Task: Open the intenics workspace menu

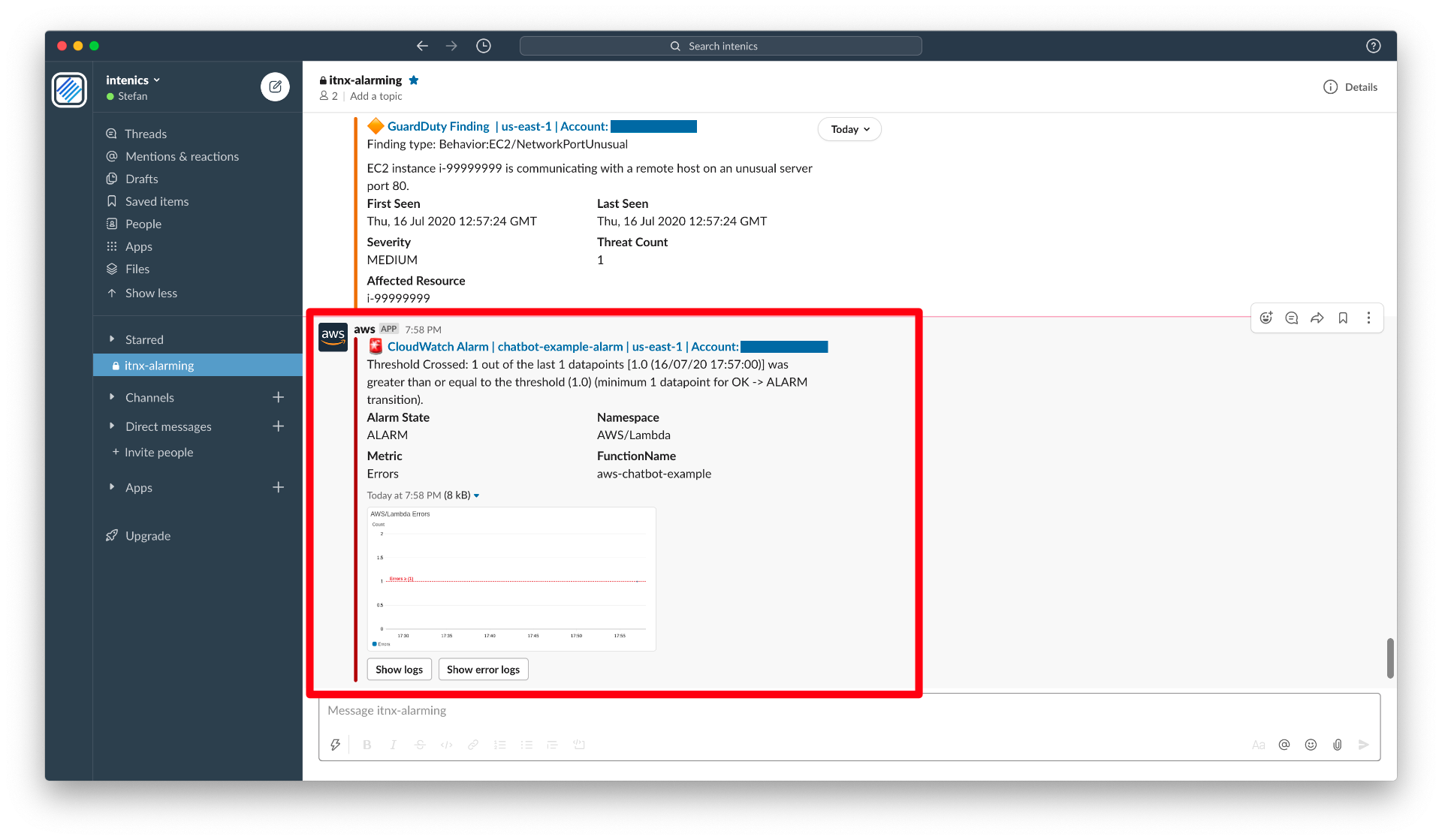Action: pyautogui.click(x=133, y=80)
